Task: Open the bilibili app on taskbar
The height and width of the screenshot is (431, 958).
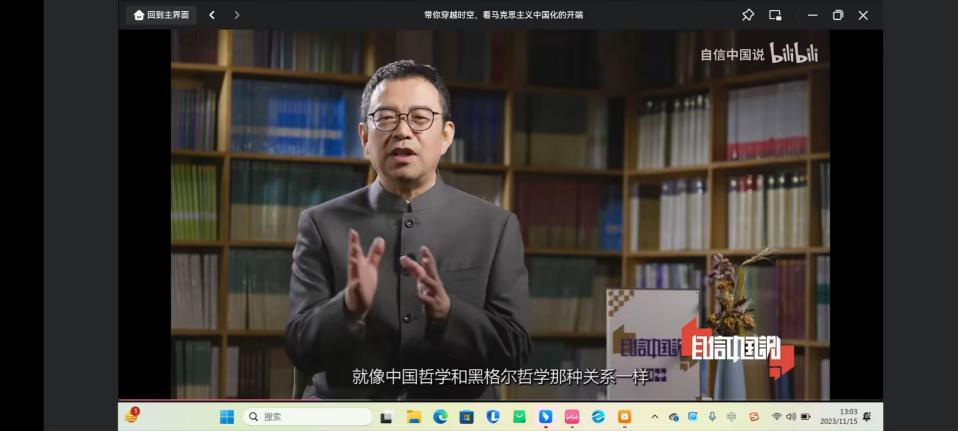Action: tap(572, 417)
